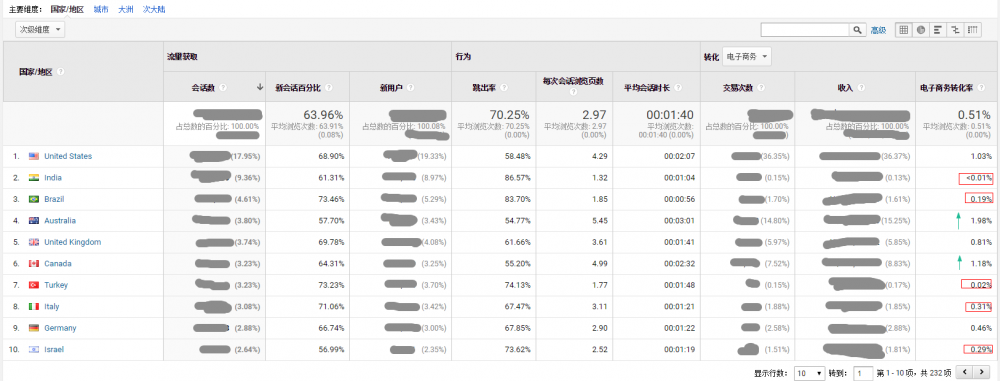
Task: Sort by 会话数 descending arrow
Action: point(260,88)
